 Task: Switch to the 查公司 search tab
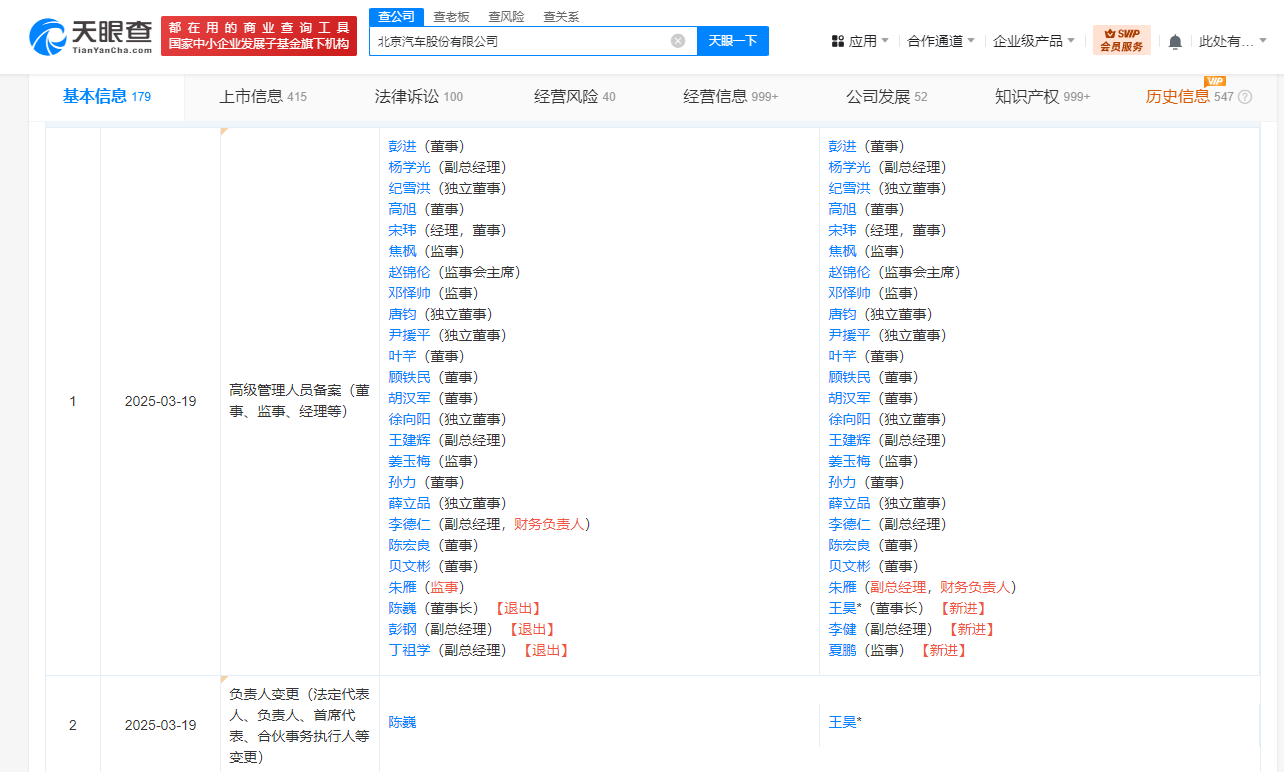(x=396, y=16)
